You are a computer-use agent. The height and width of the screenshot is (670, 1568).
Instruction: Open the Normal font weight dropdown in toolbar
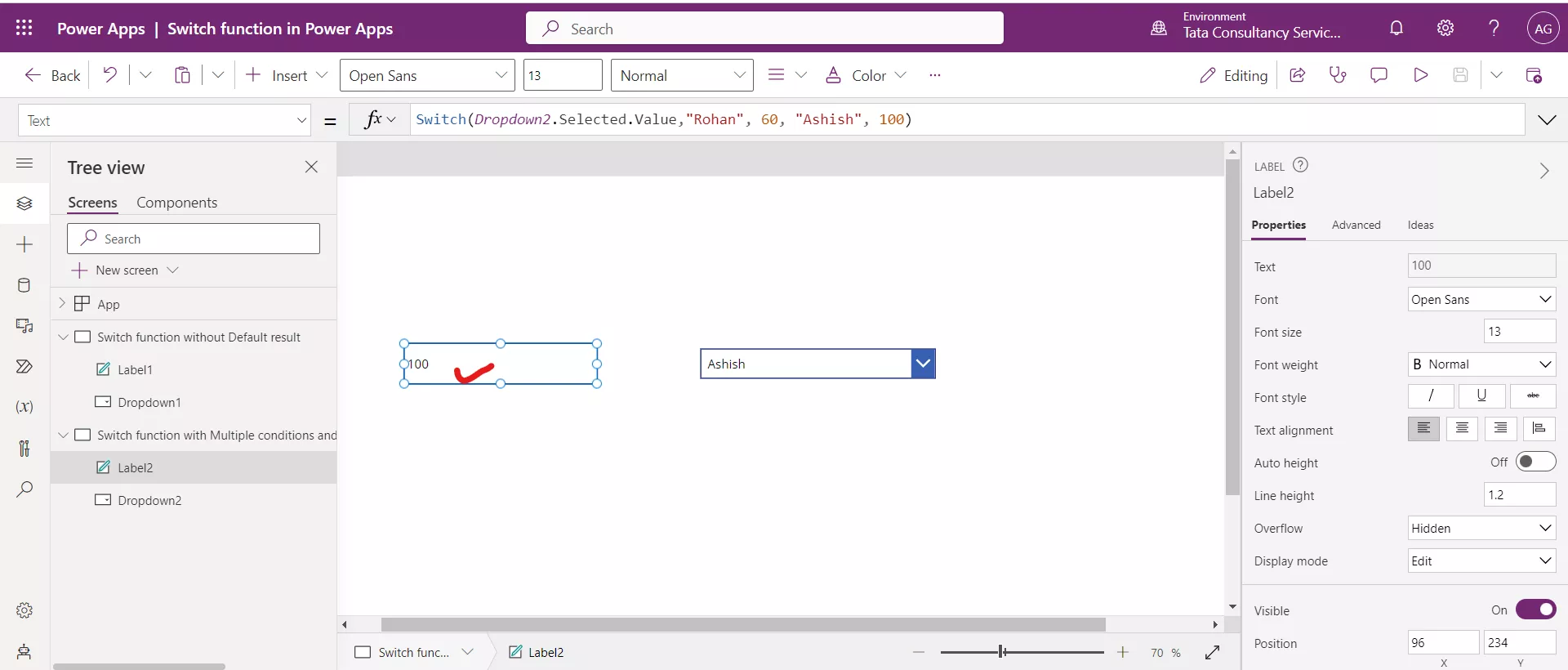(x=682, y=75)
